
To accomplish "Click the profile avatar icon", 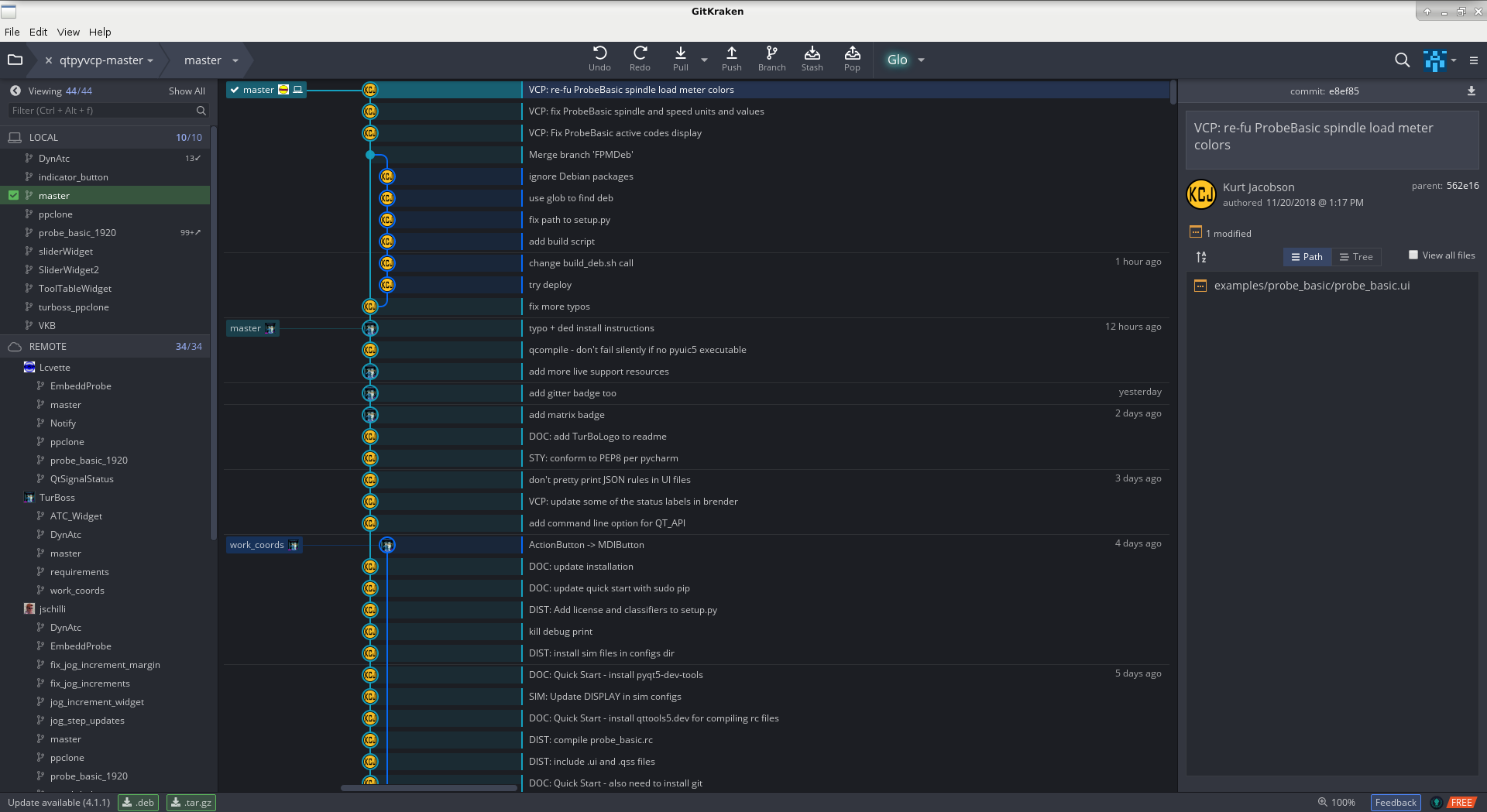I will click(x=1434, y=60).
